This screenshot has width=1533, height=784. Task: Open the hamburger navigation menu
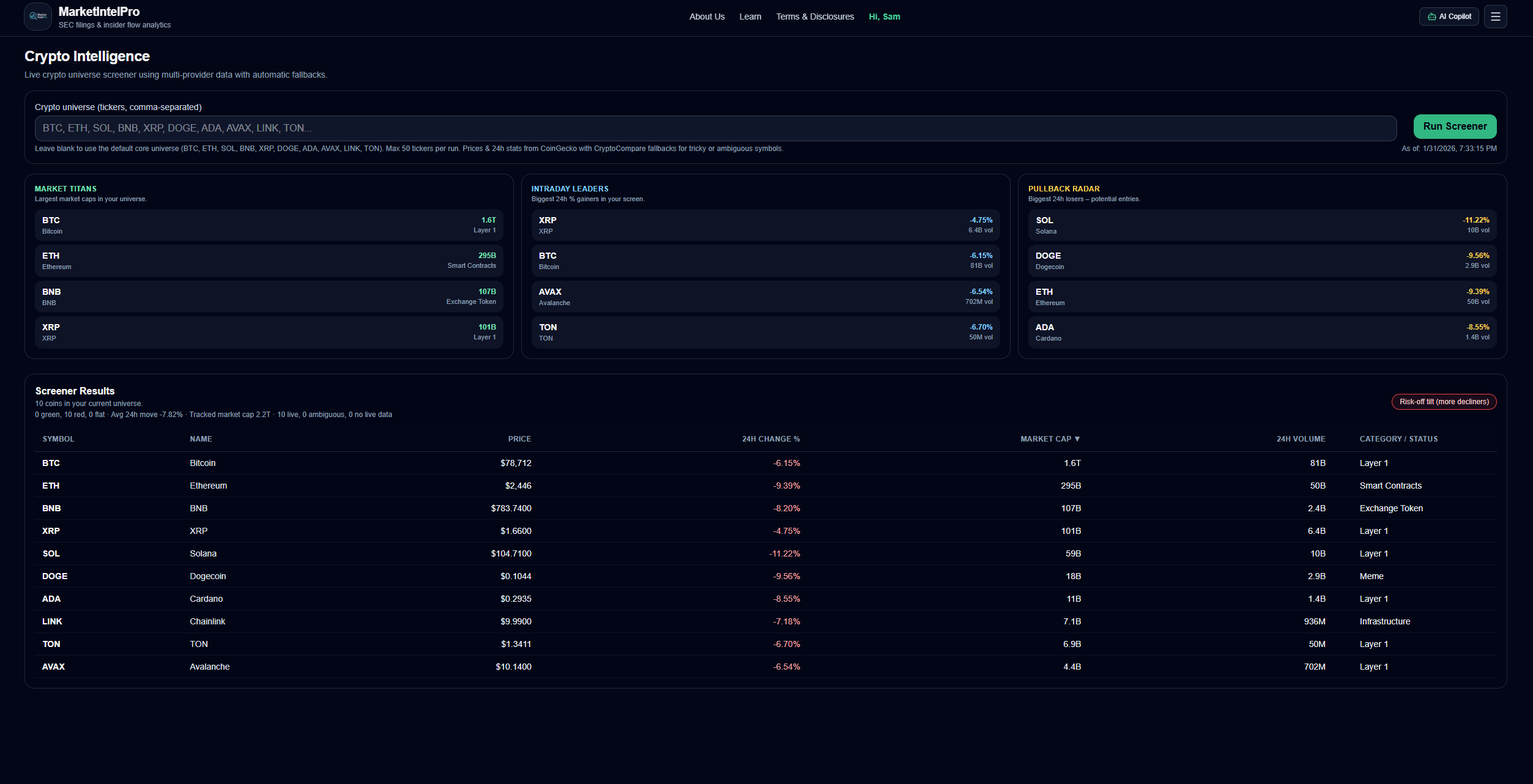point(1495,16)
